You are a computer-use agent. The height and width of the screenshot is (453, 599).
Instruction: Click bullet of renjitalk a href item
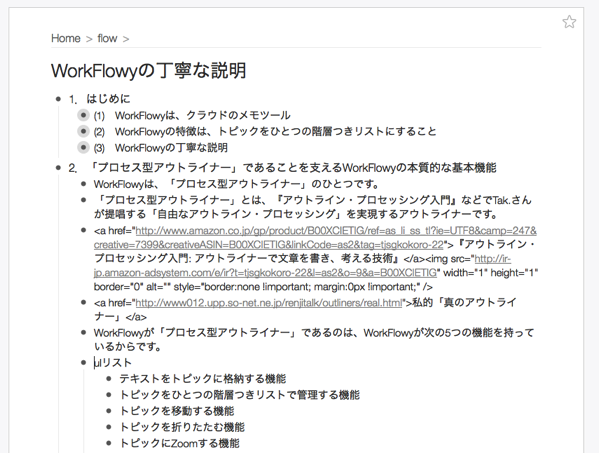click(x=84, y=302)
